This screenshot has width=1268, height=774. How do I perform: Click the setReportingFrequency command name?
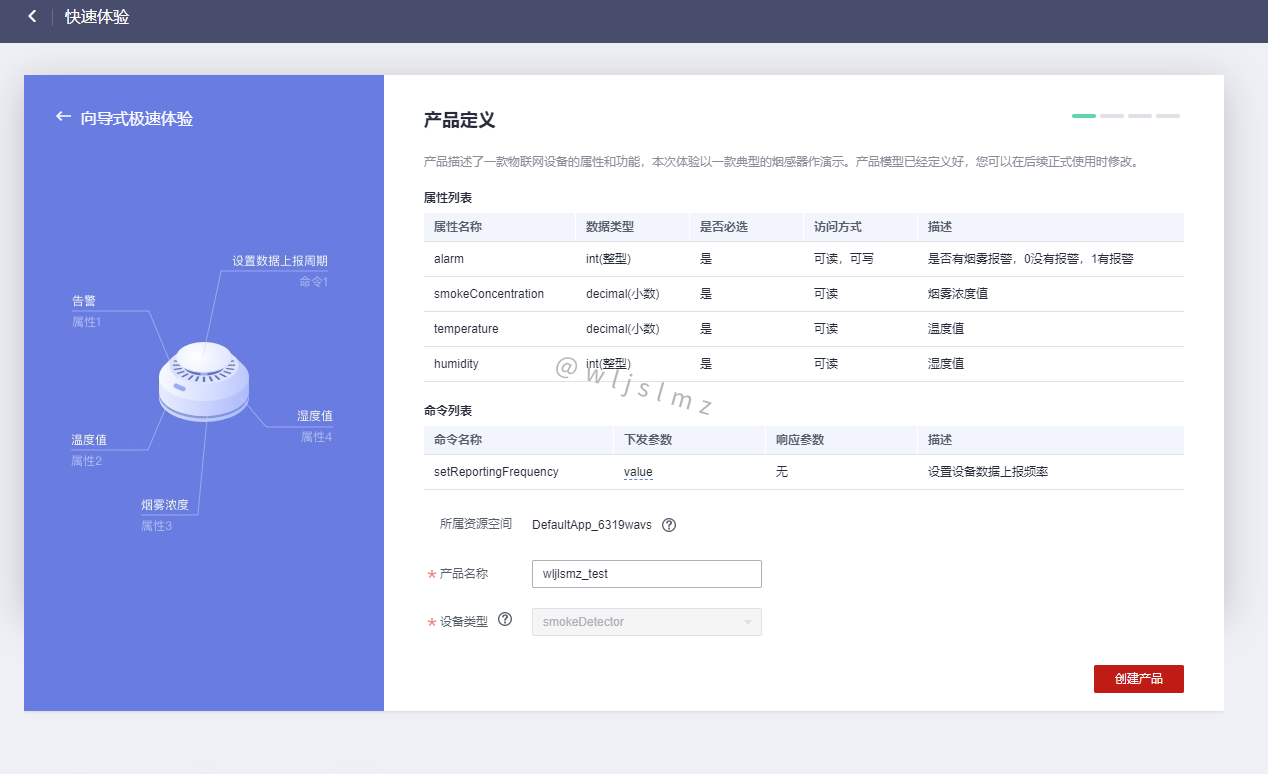coord(496,472)
